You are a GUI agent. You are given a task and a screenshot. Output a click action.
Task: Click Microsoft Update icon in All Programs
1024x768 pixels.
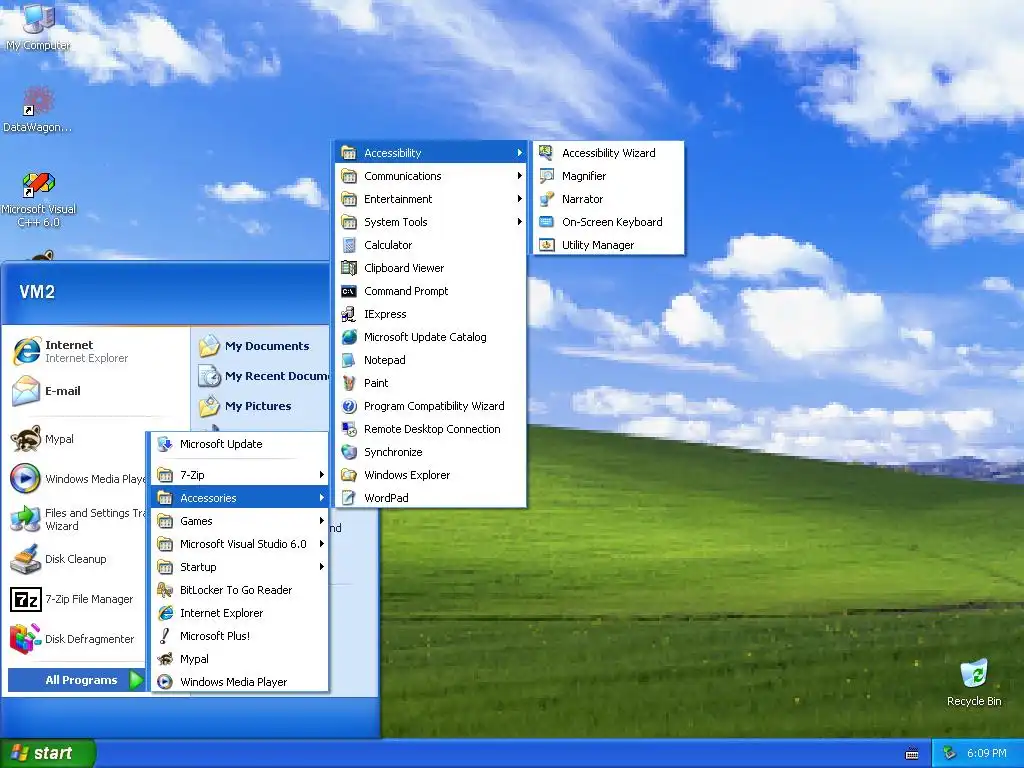tap(165, 444)
